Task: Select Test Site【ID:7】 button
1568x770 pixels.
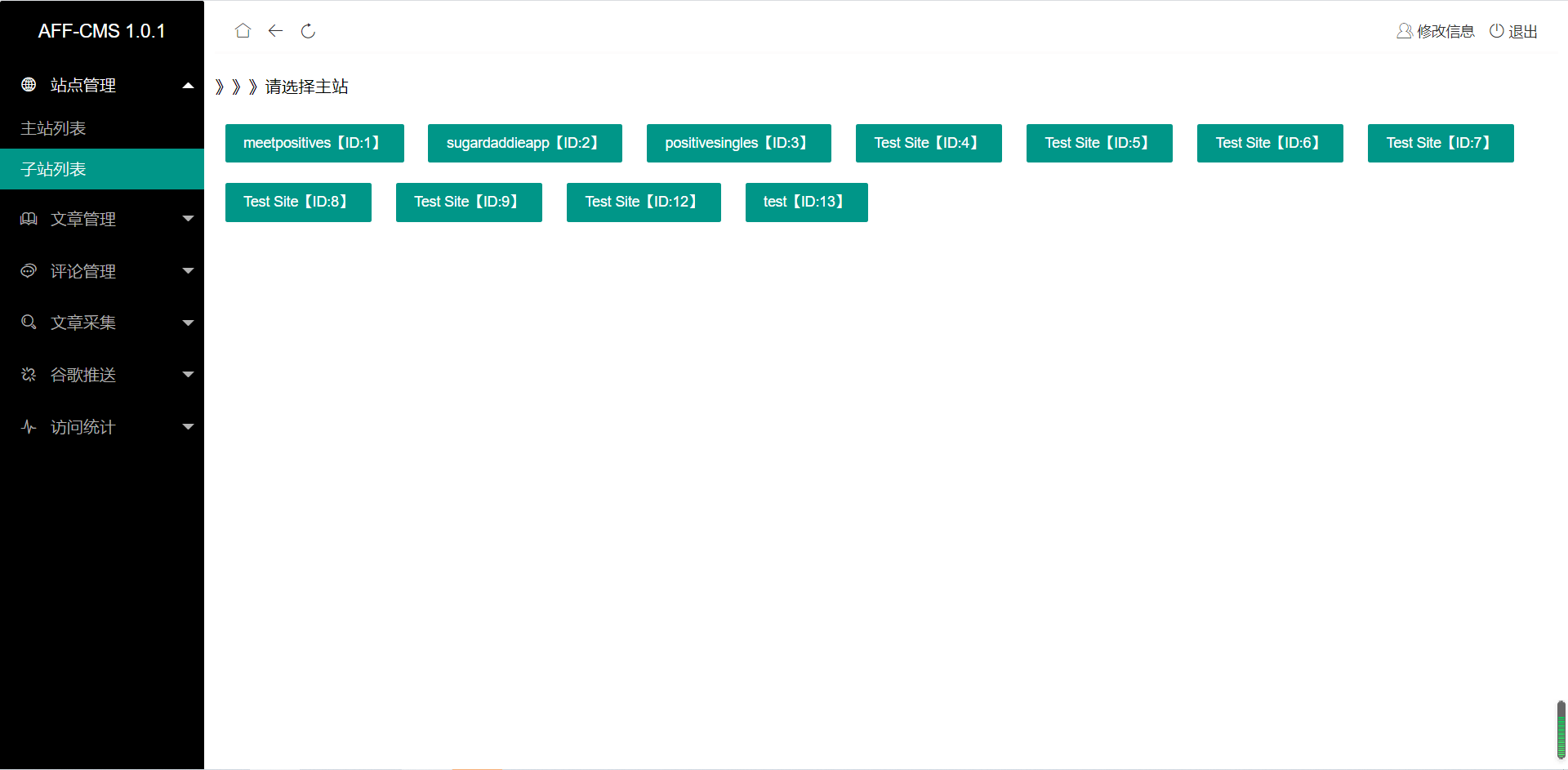Action: pyautogui.click(x=1441, y=143)
